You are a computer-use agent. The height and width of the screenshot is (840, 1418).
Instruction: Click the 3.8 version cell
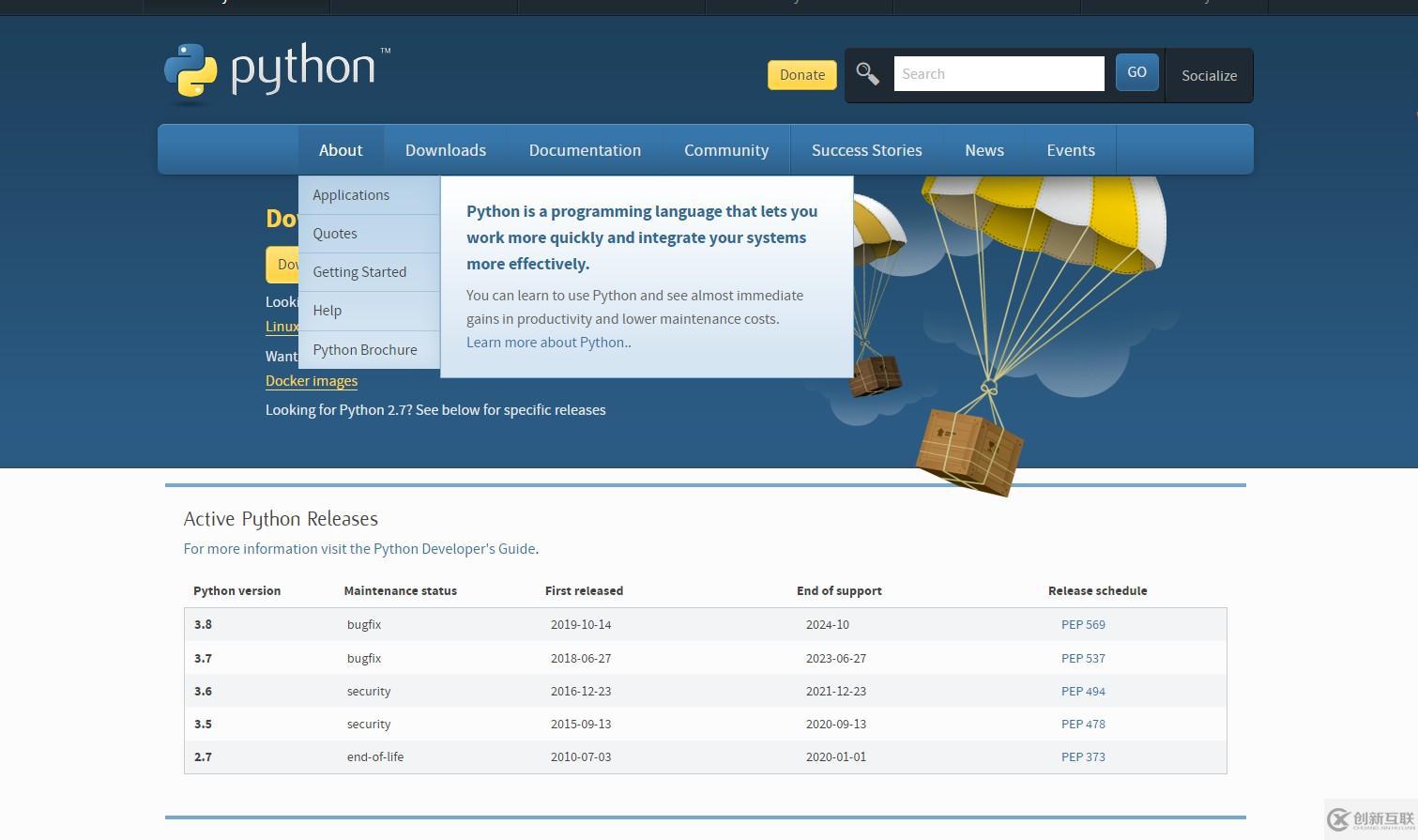click(203, 624)
